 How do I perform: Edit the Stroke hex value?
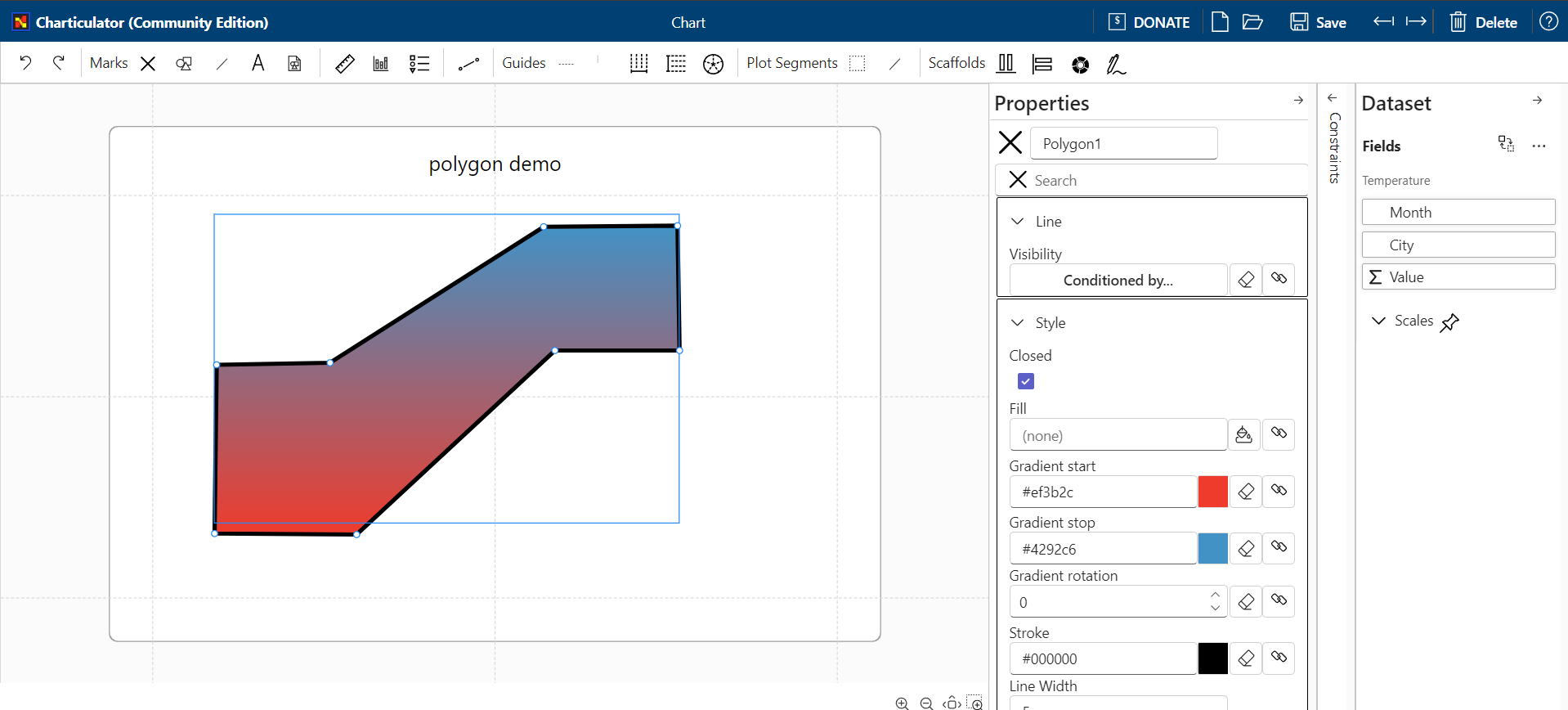(1103, 658)
